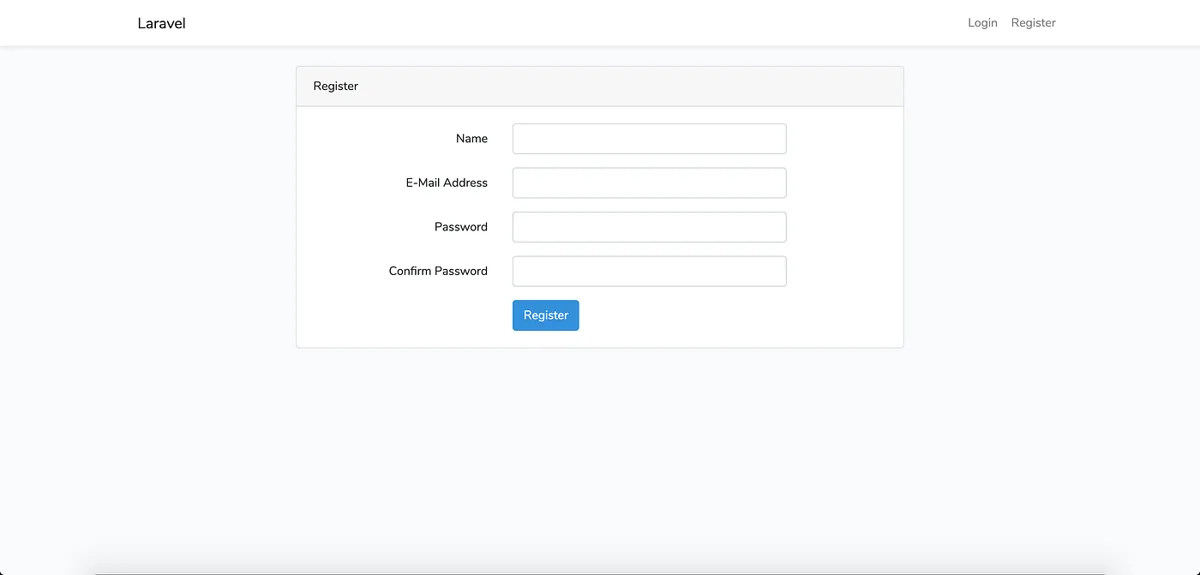Click the E-Mail Address label
Image resolution: width=1200 pixels, height=575 pixels.
click(x=447, y=183)
